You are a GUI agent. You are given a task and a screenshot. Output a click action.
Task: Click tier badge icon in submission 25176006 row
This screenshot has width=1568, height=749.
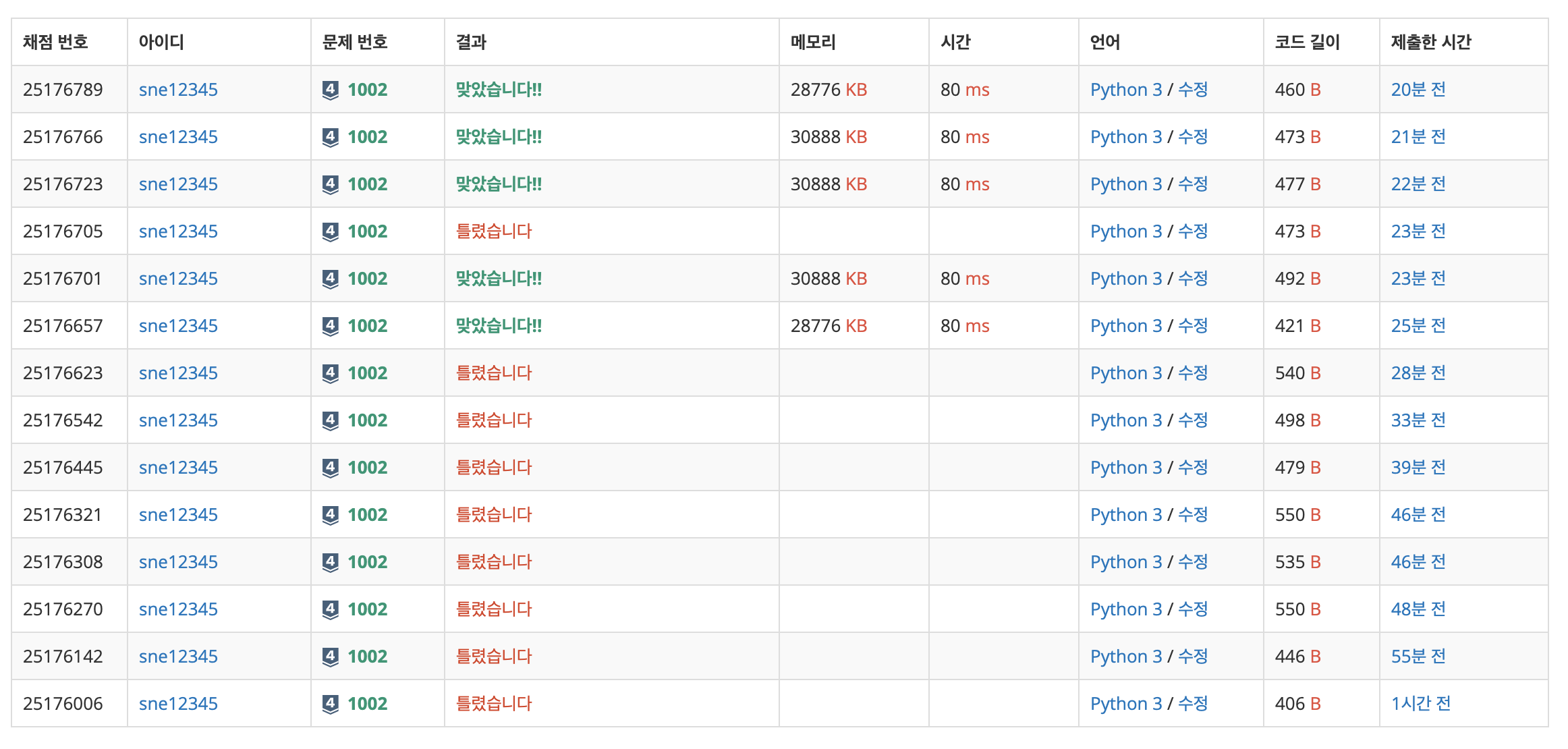point(330,704)
